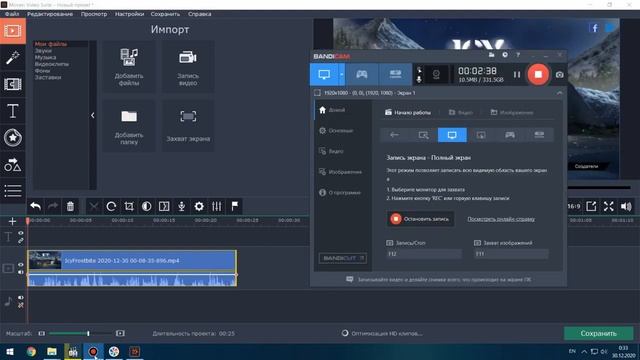
Task: Show hidden tray icons chevron on taskbar
Action: [584, 351]
